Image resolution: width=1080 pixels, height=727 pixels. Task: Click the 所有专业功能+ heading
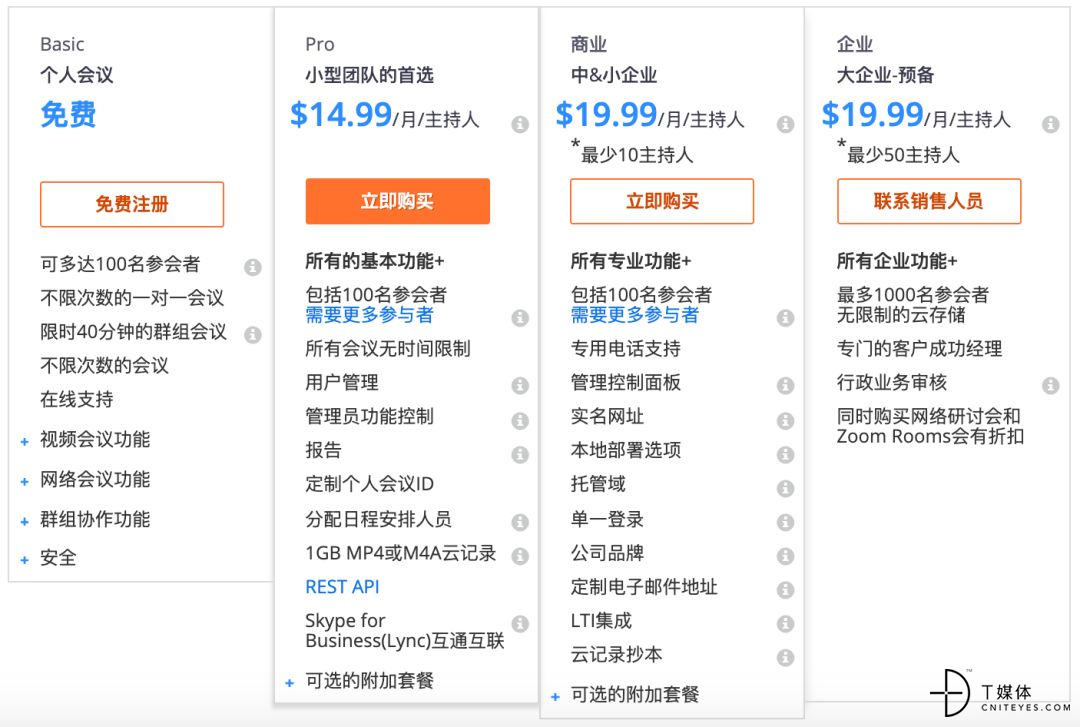(631, 261)
